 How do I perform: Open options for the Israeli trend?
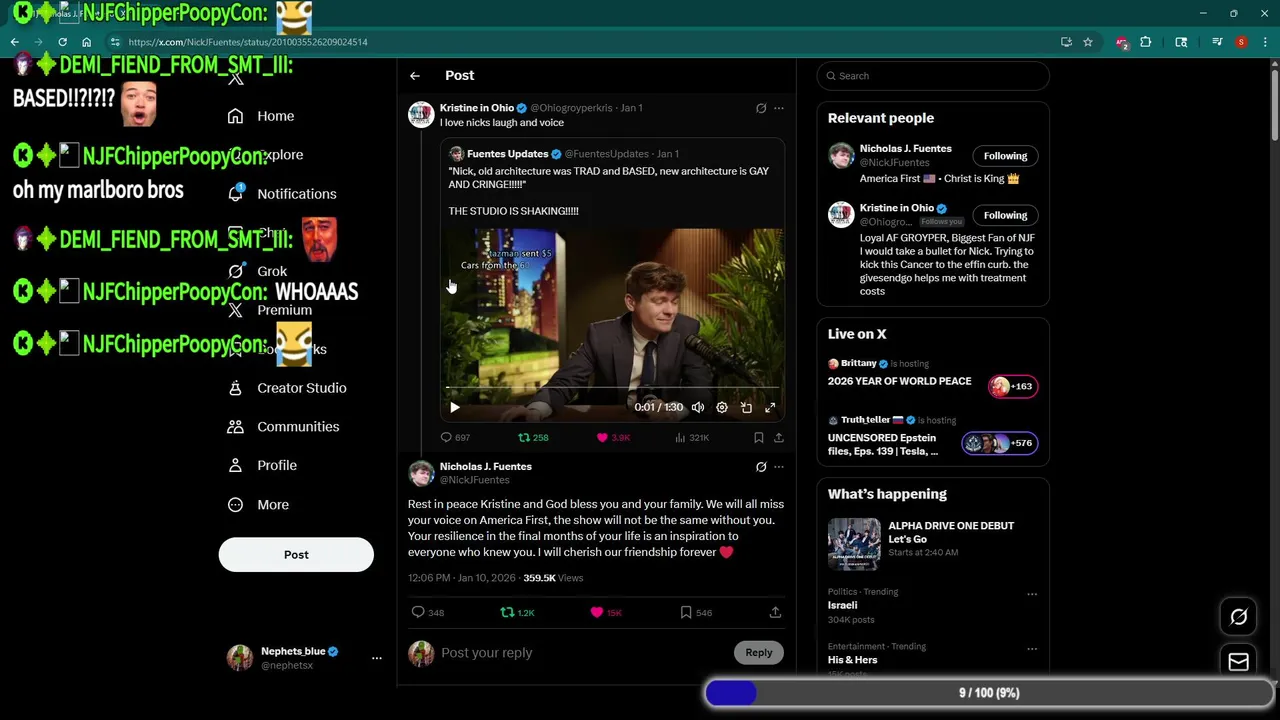pos(1032,594)
